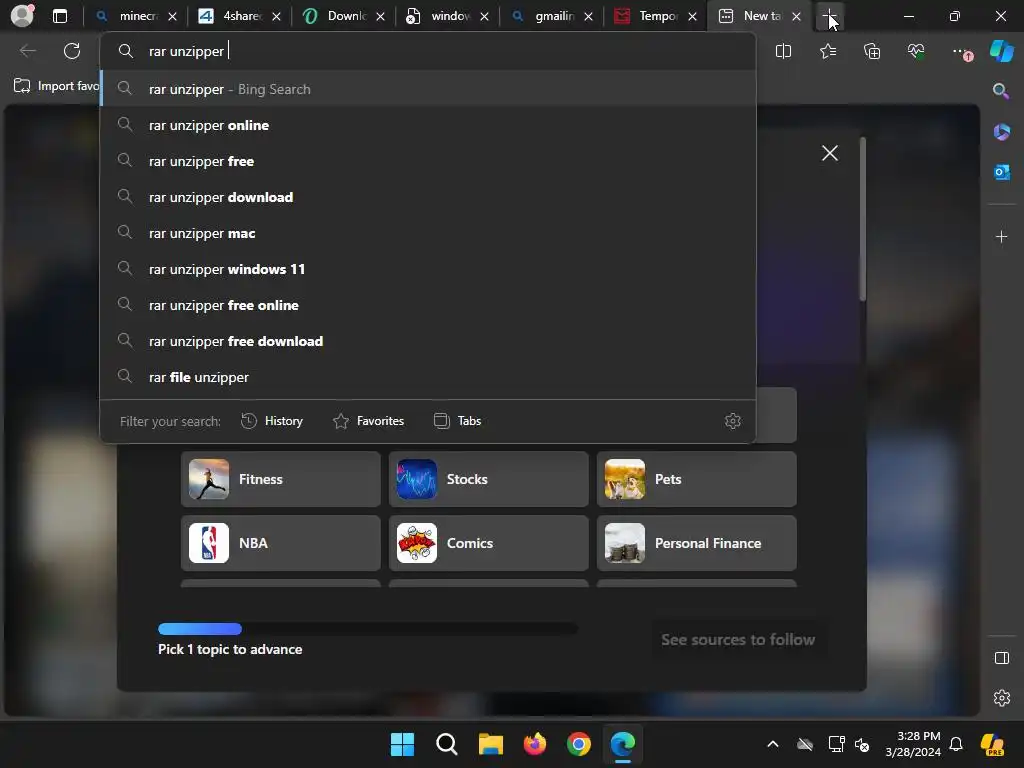Select the Personal Finance topic card
The image size is (1024, 768).
(697, 543)
